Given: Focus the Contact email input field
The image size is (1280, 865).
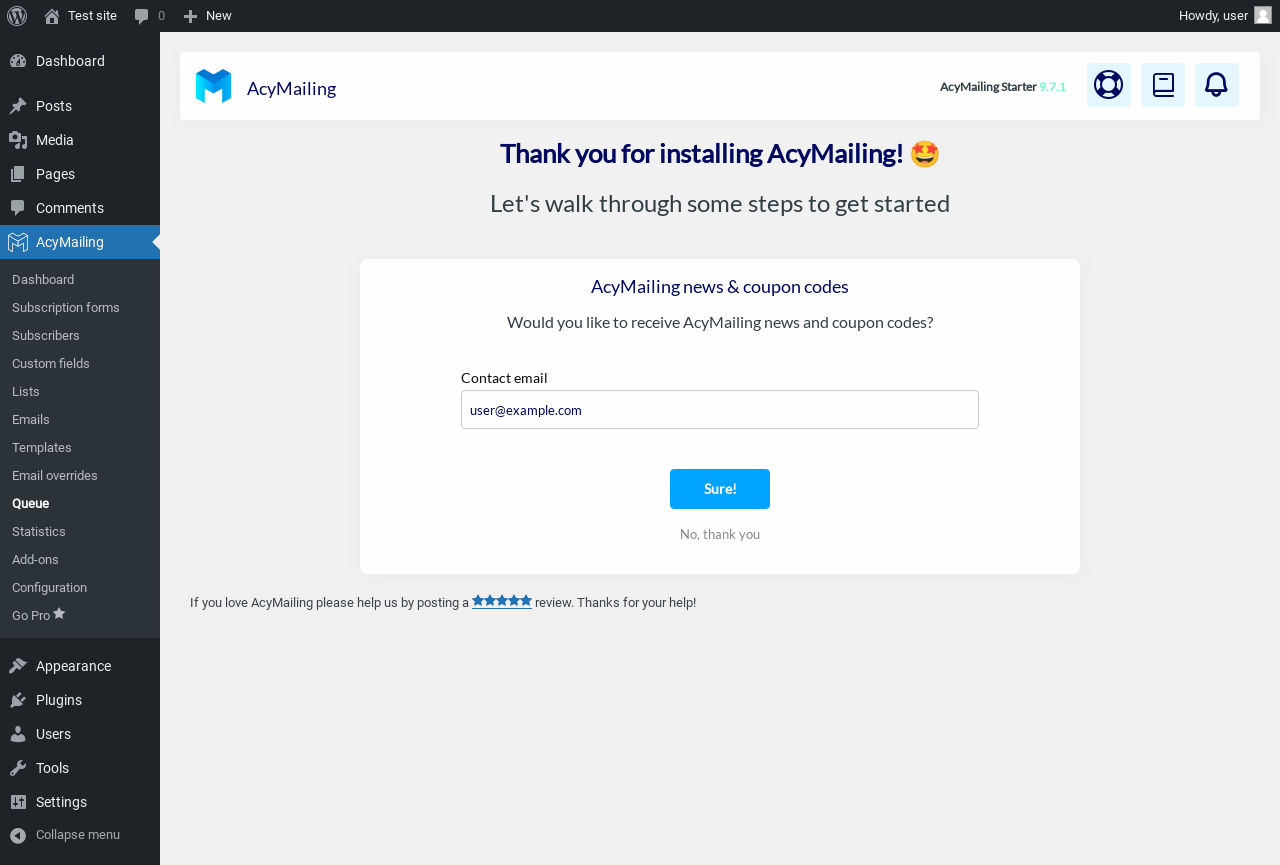Looking at the screenshot, I should (720, 410).
